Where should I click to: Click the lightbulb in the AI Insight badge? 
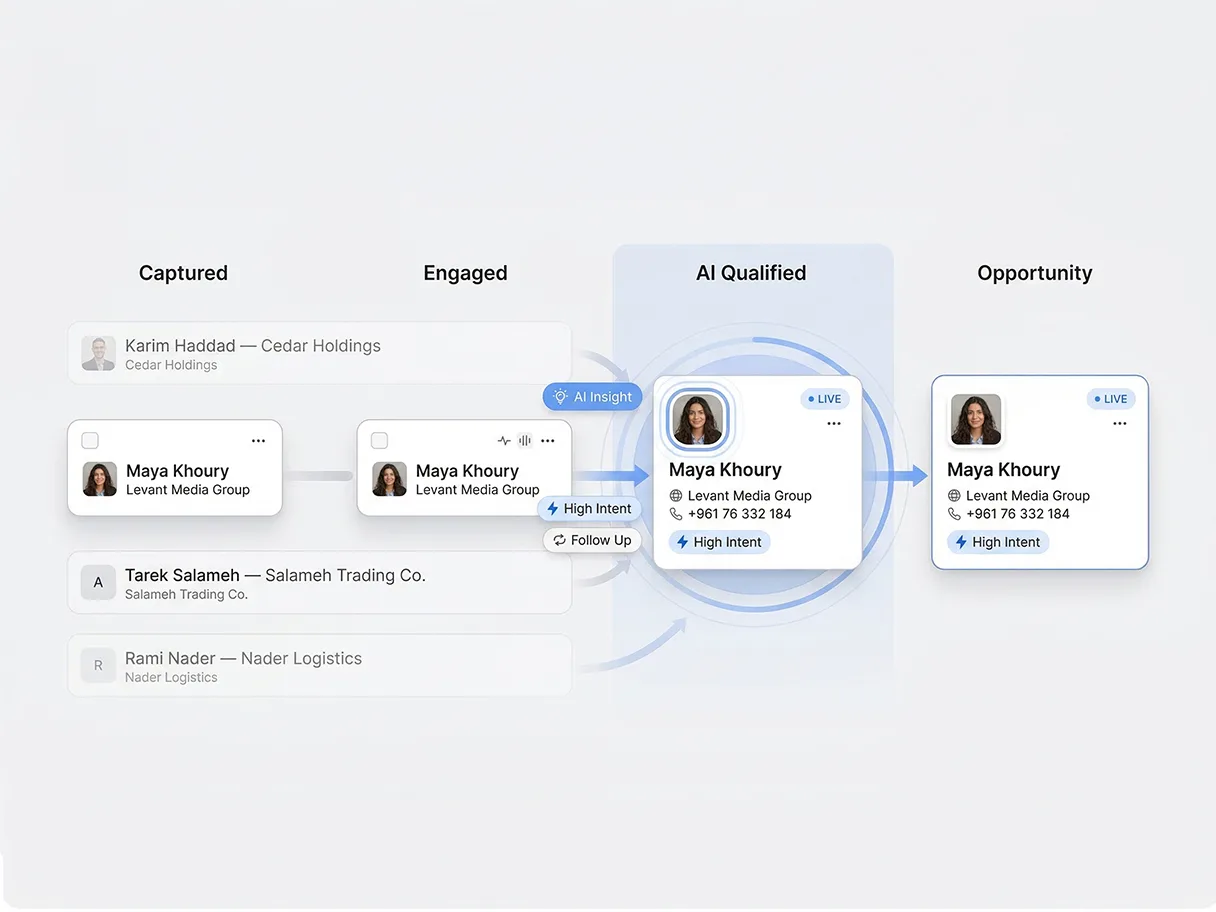562,396
